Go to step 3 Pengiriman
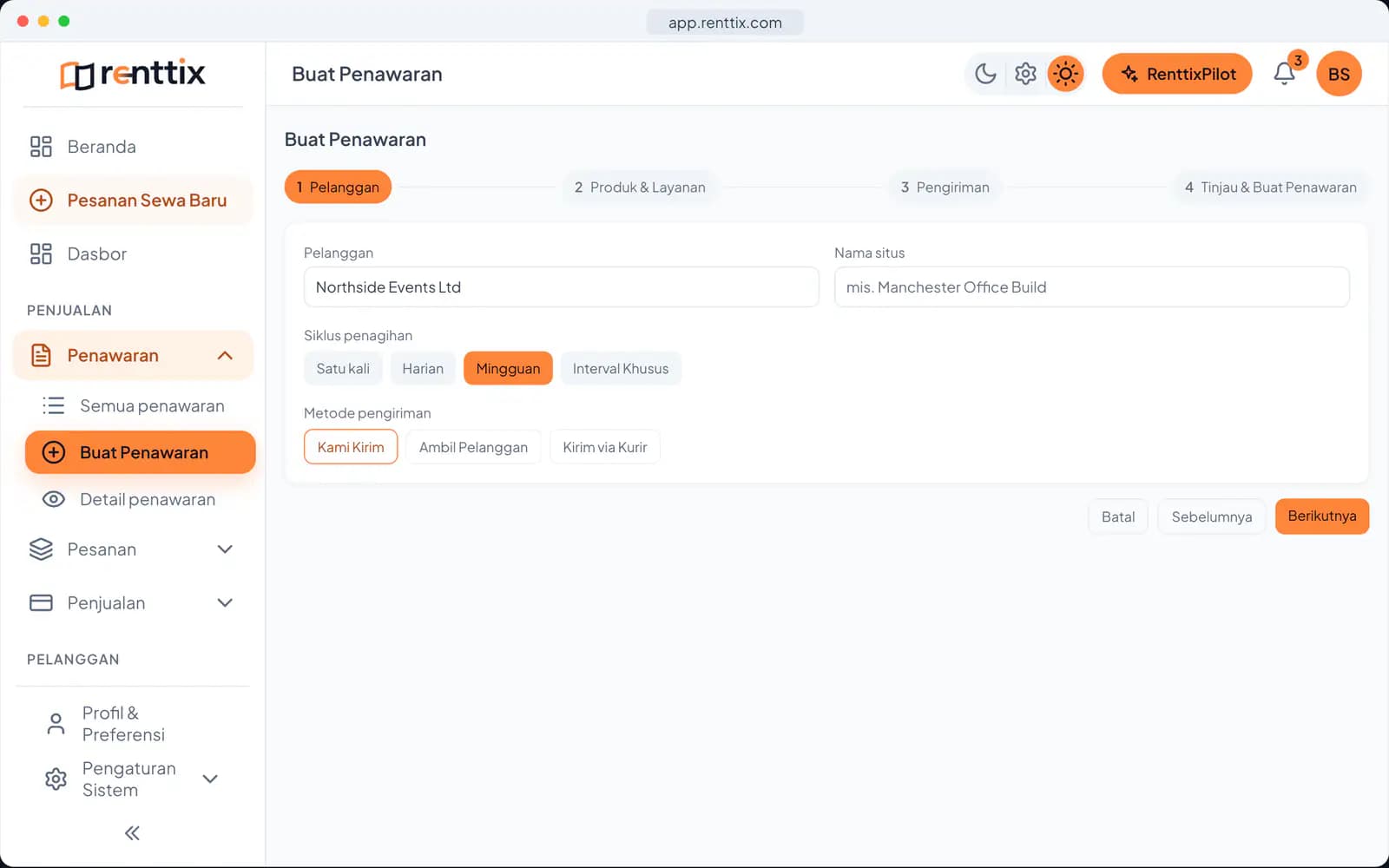 (945, 187)
